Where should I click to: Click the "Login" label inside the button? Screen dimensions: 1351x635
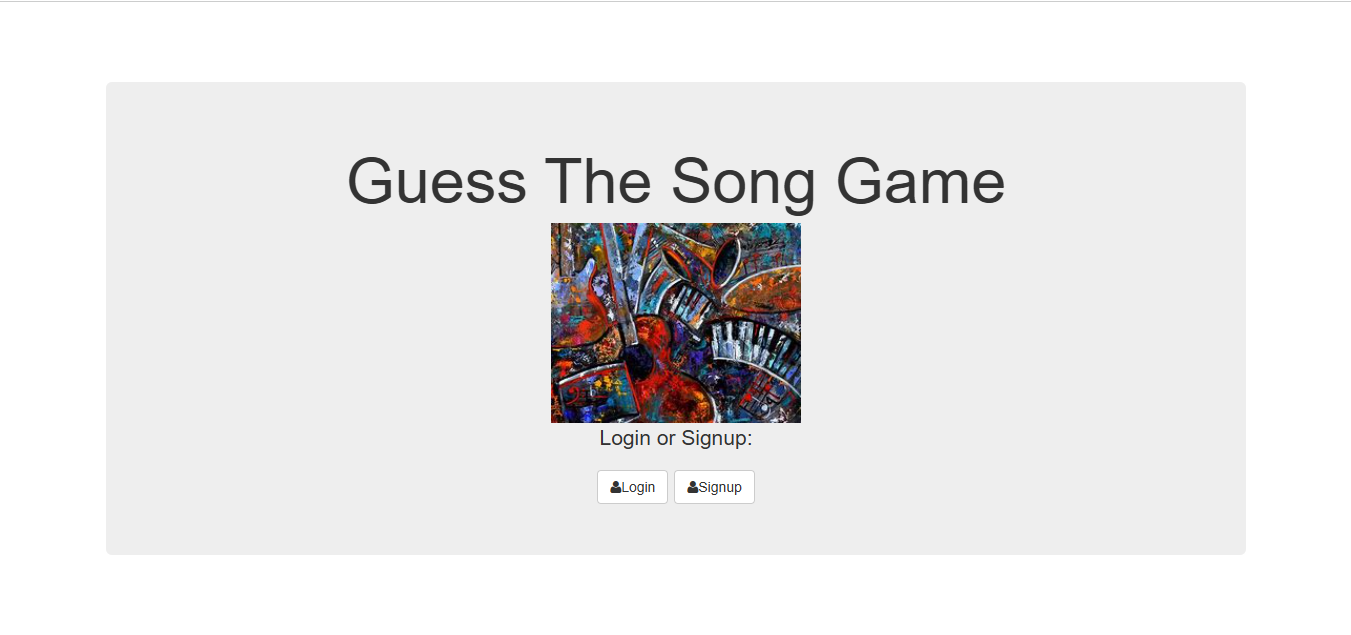(x=639, y=488)
